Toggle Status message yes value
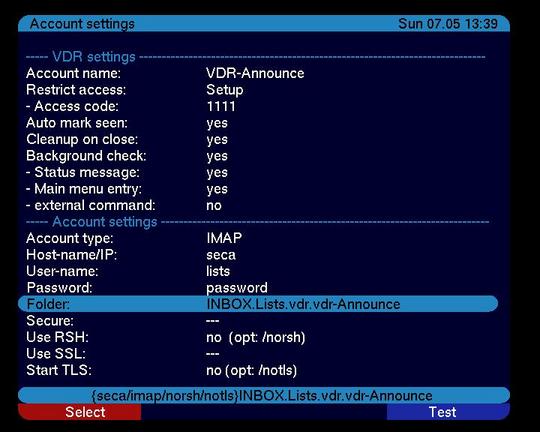This screenshot has height=432, width=540. [x=217, y=173]
